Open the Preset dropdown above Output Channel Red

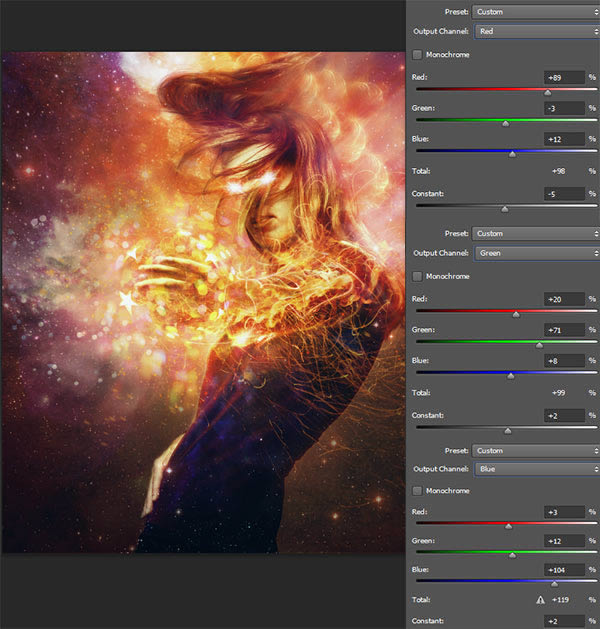coord(536,12)
